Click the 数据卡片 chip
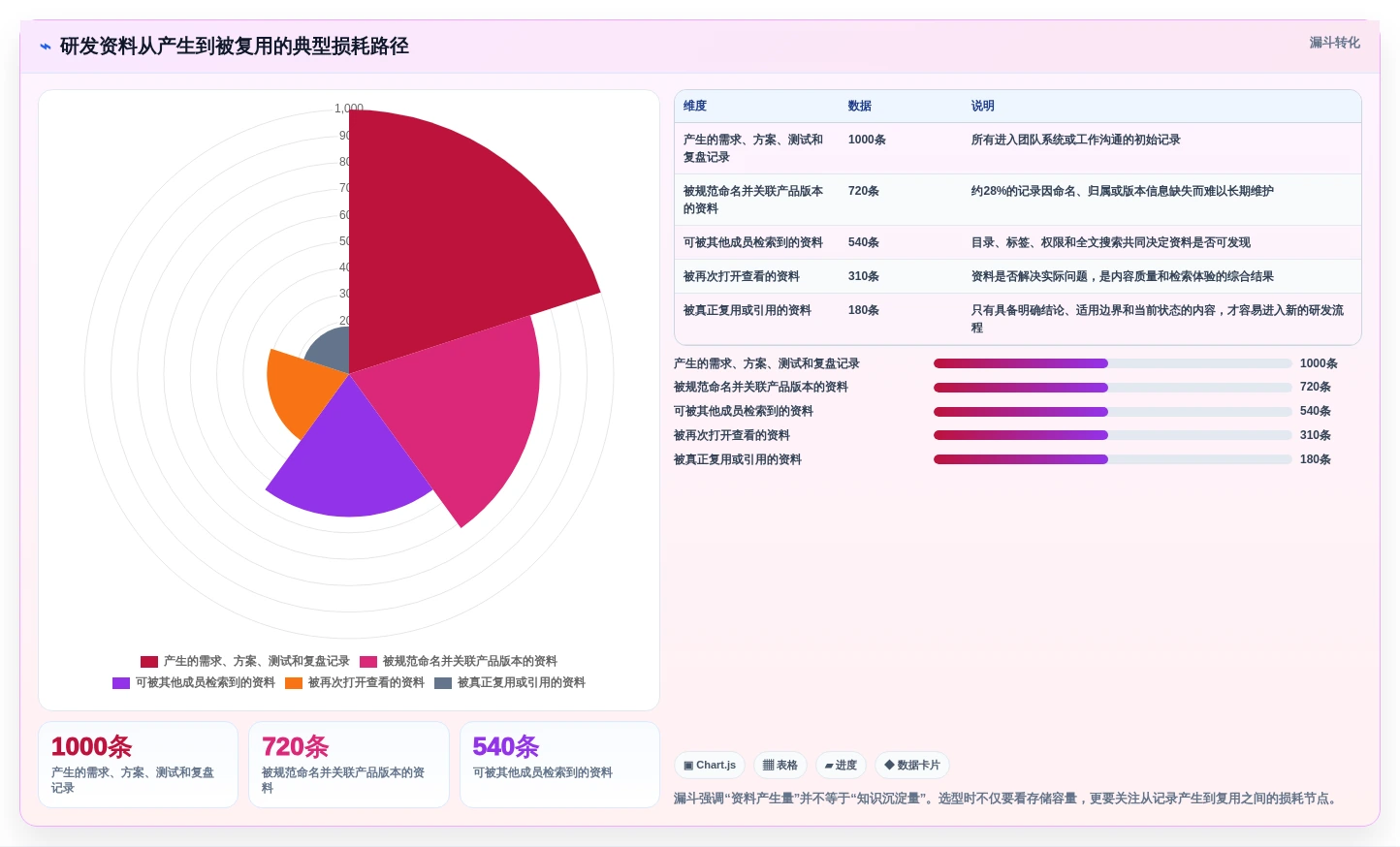The image size is (1400, 847). tap(912, 765)
